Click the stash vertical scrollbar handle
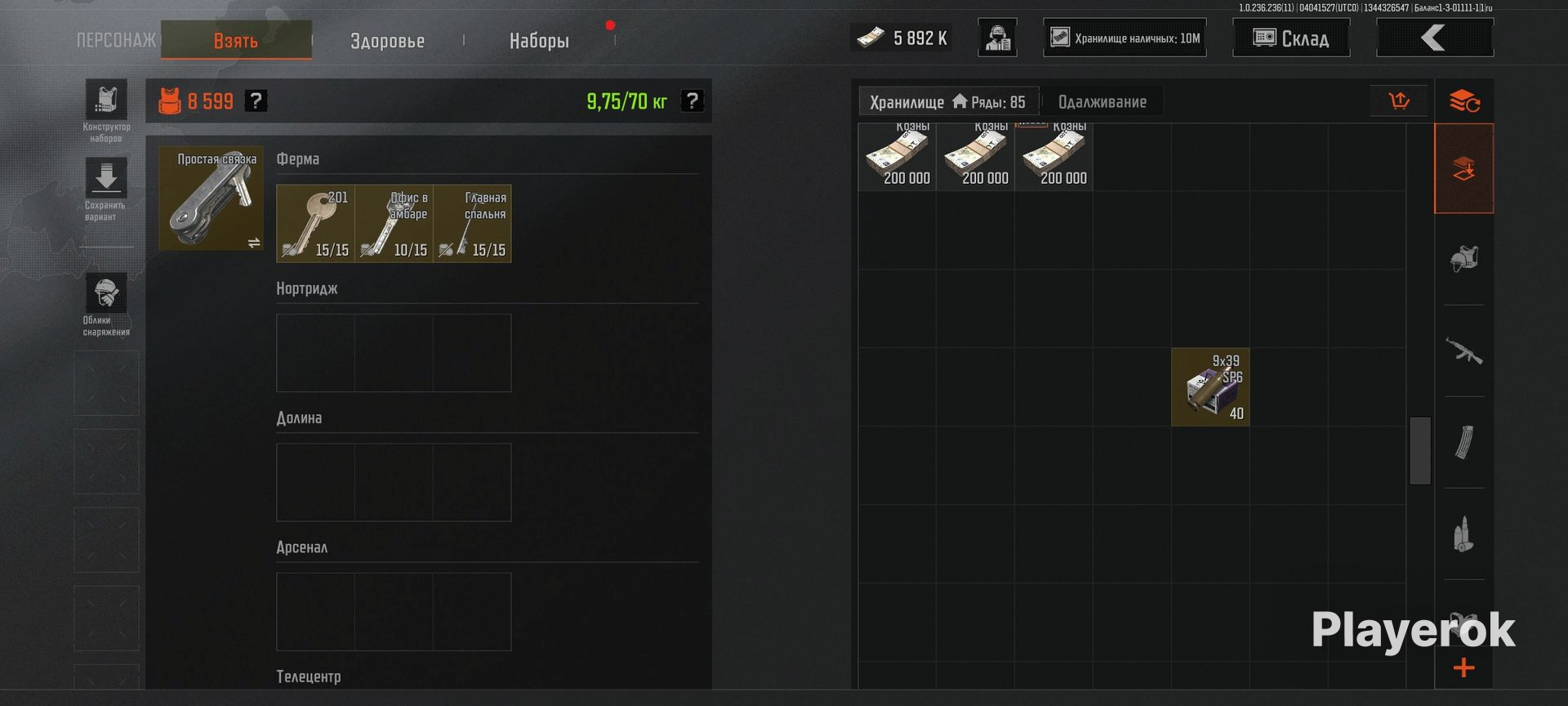 [x=1420, y=451]
